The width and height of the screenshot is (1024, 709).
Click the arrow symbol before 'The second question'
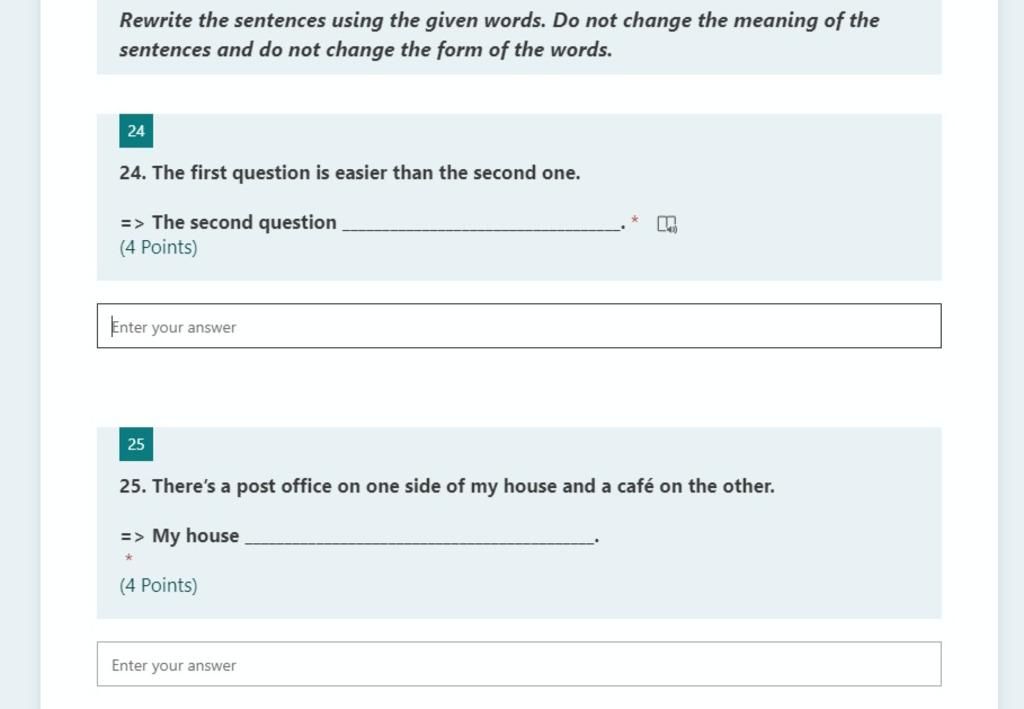point(133,223)
